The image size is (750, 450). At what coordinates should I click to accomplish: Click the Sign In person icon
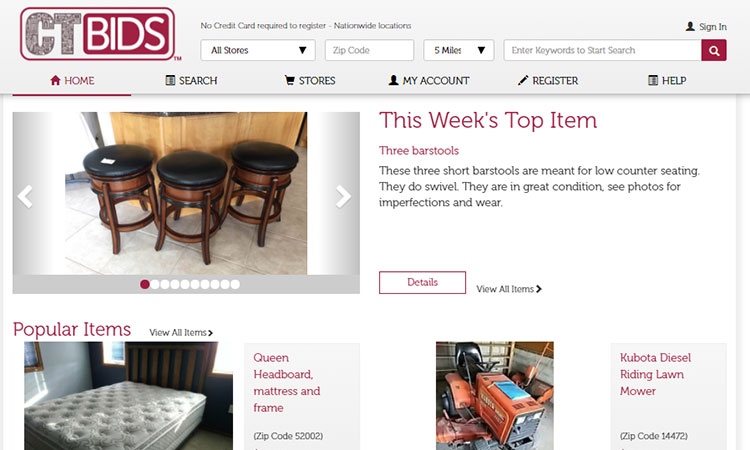pos(690,26)
